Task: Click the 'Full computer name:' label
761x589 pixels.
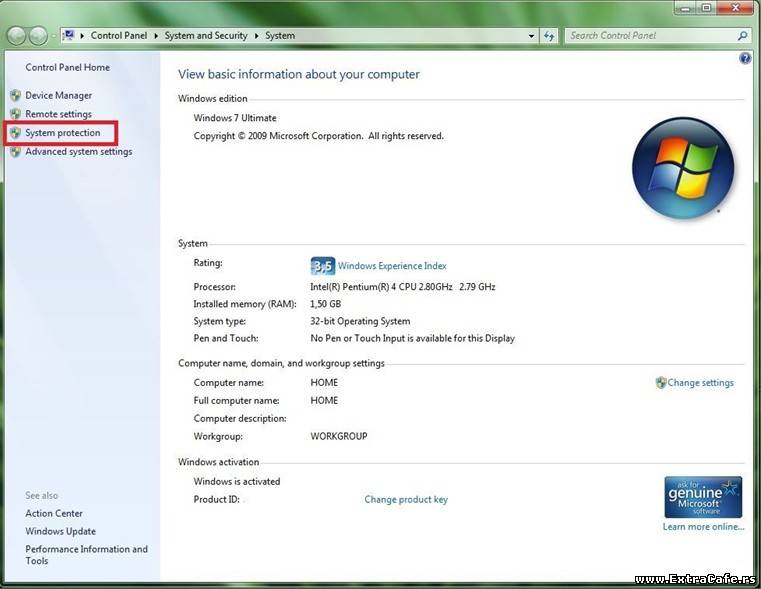Action: [236, 401]
